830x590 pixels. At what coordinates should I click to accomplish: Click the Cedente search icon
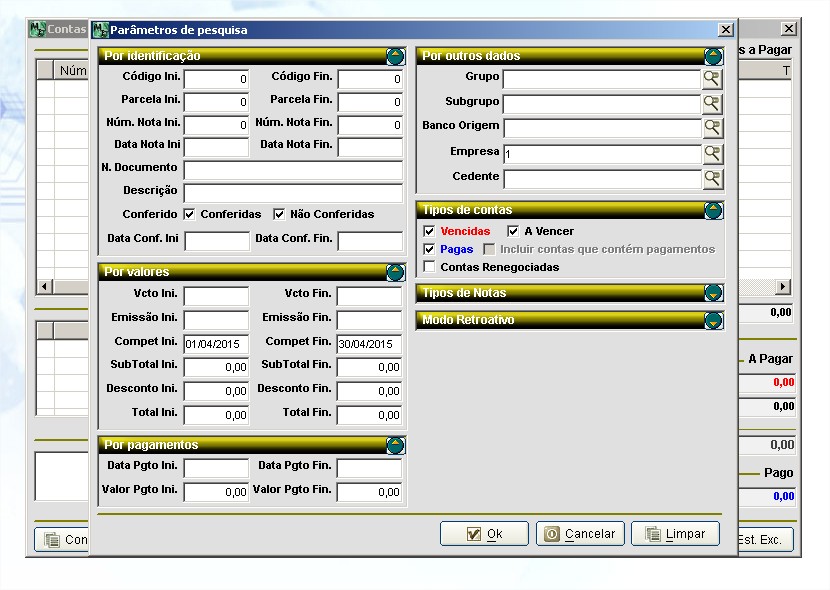pos(712,179)
